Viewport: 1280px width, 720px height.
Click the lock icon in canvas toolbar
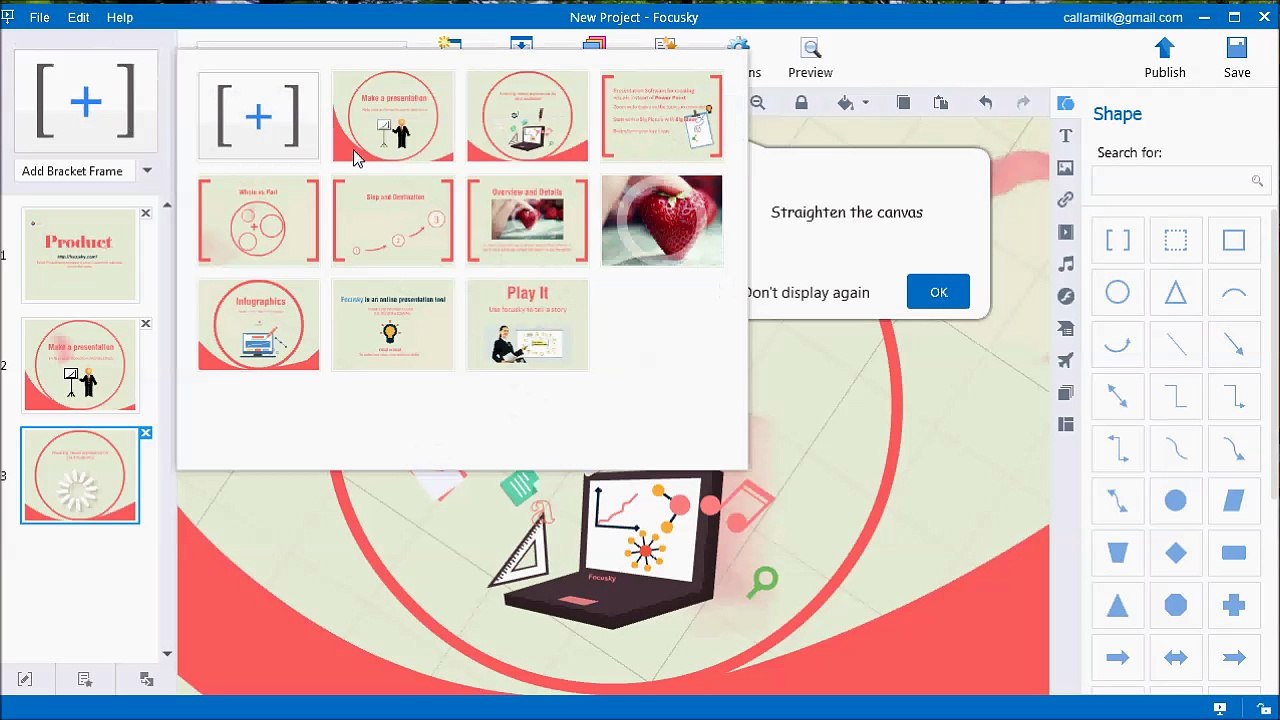pos(801,103)
